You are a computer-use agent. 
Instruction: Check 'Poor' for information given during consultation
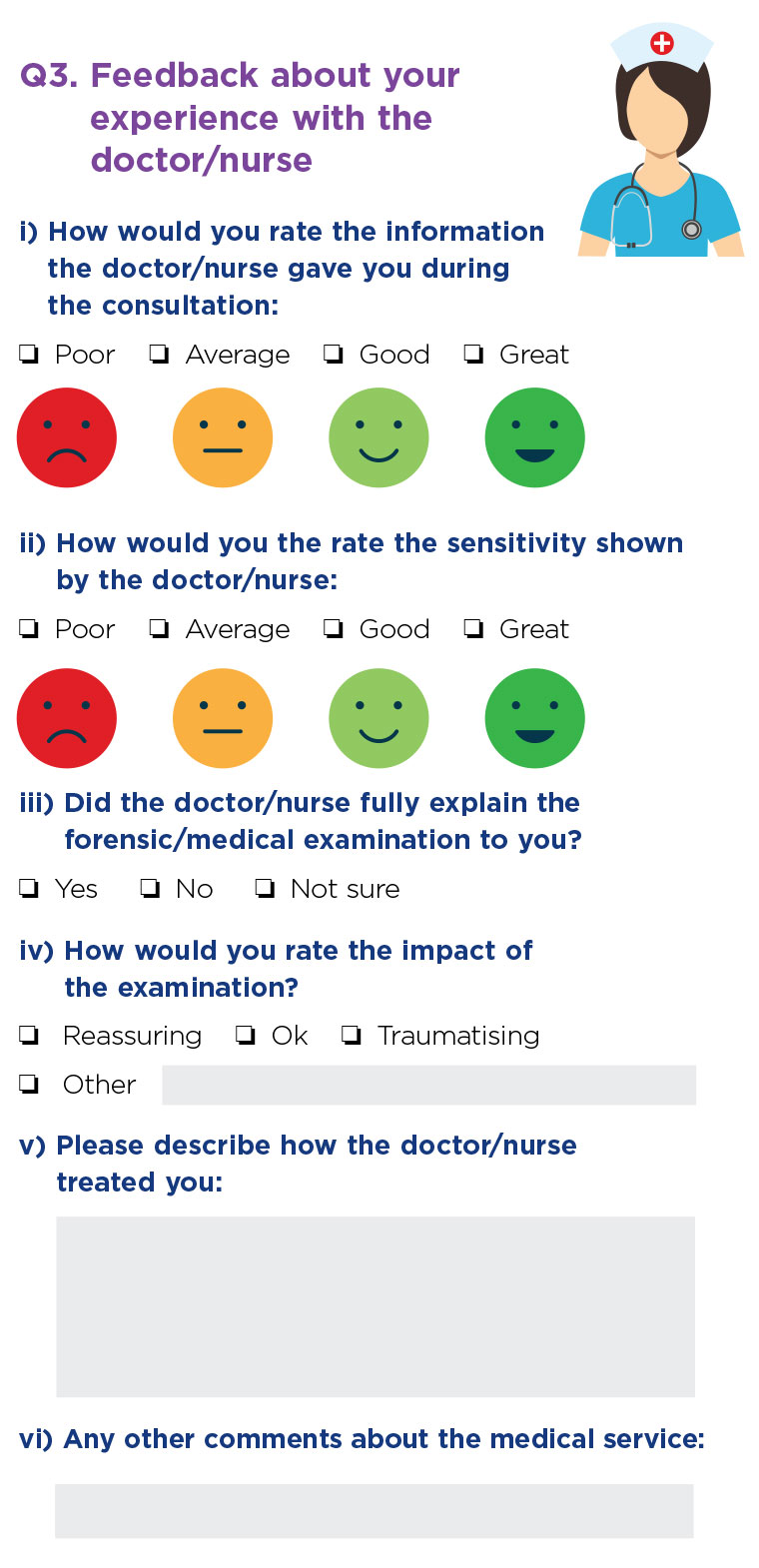click(29, 355)
